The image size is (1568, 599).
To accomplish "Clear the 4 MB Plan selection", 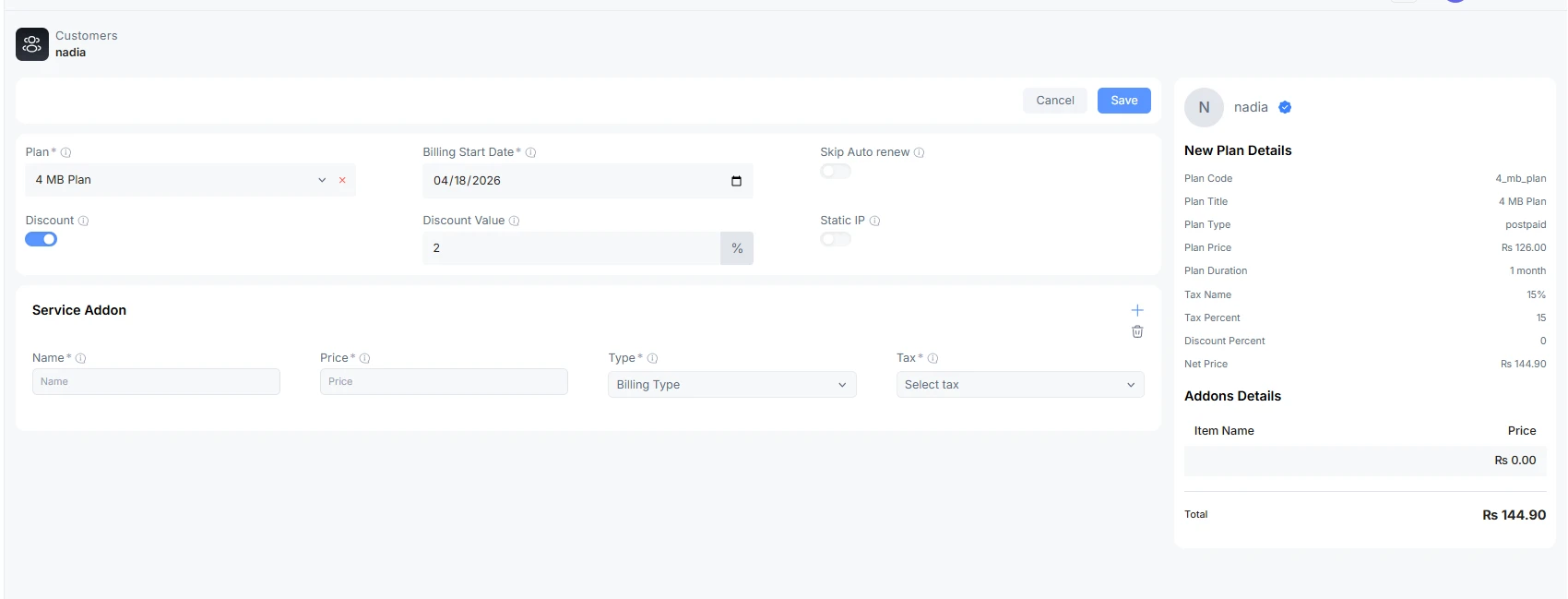I will click(x=342, y=180).
